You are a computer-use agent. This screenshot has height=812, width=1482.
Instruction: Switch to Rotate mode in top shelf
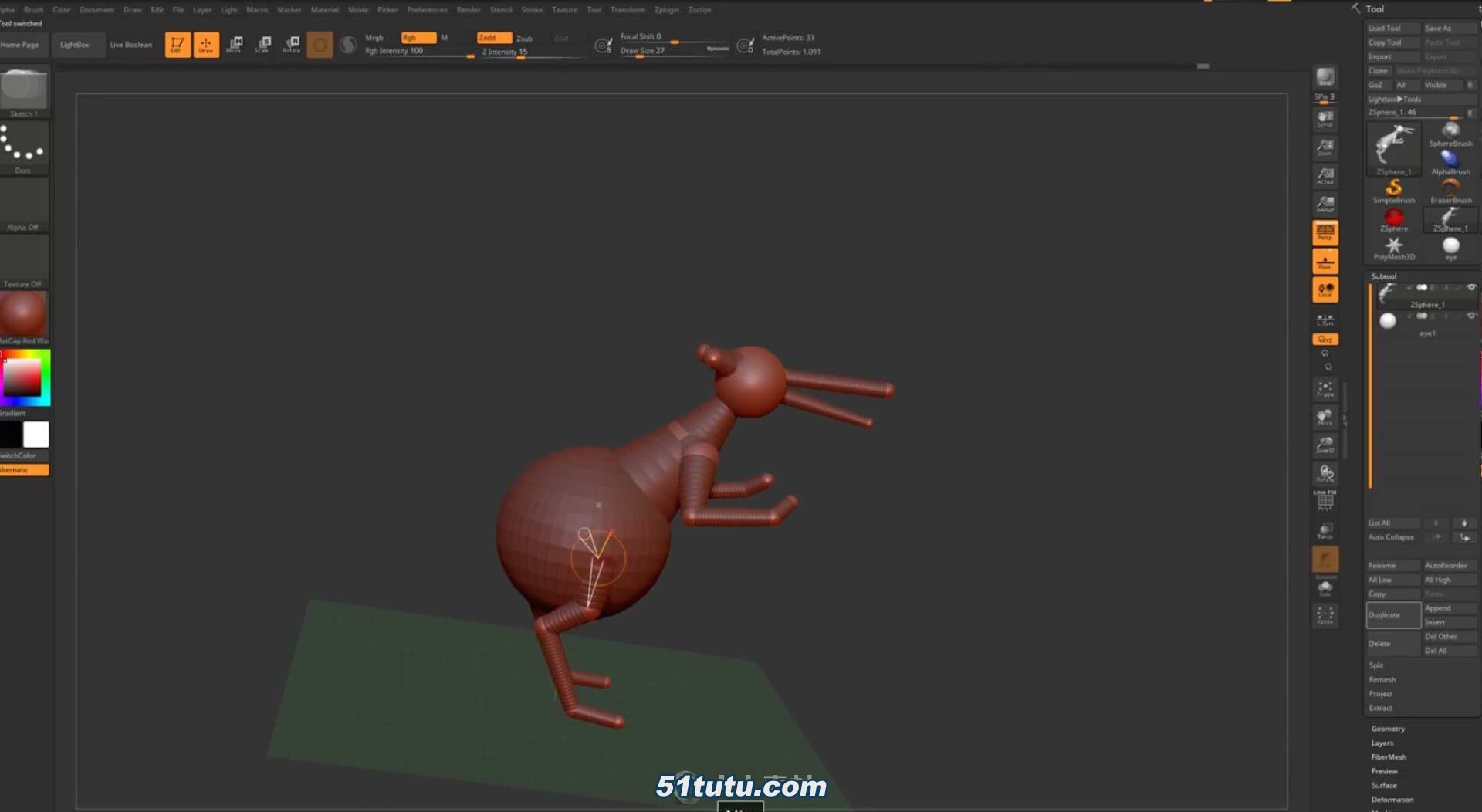(291, 45)
